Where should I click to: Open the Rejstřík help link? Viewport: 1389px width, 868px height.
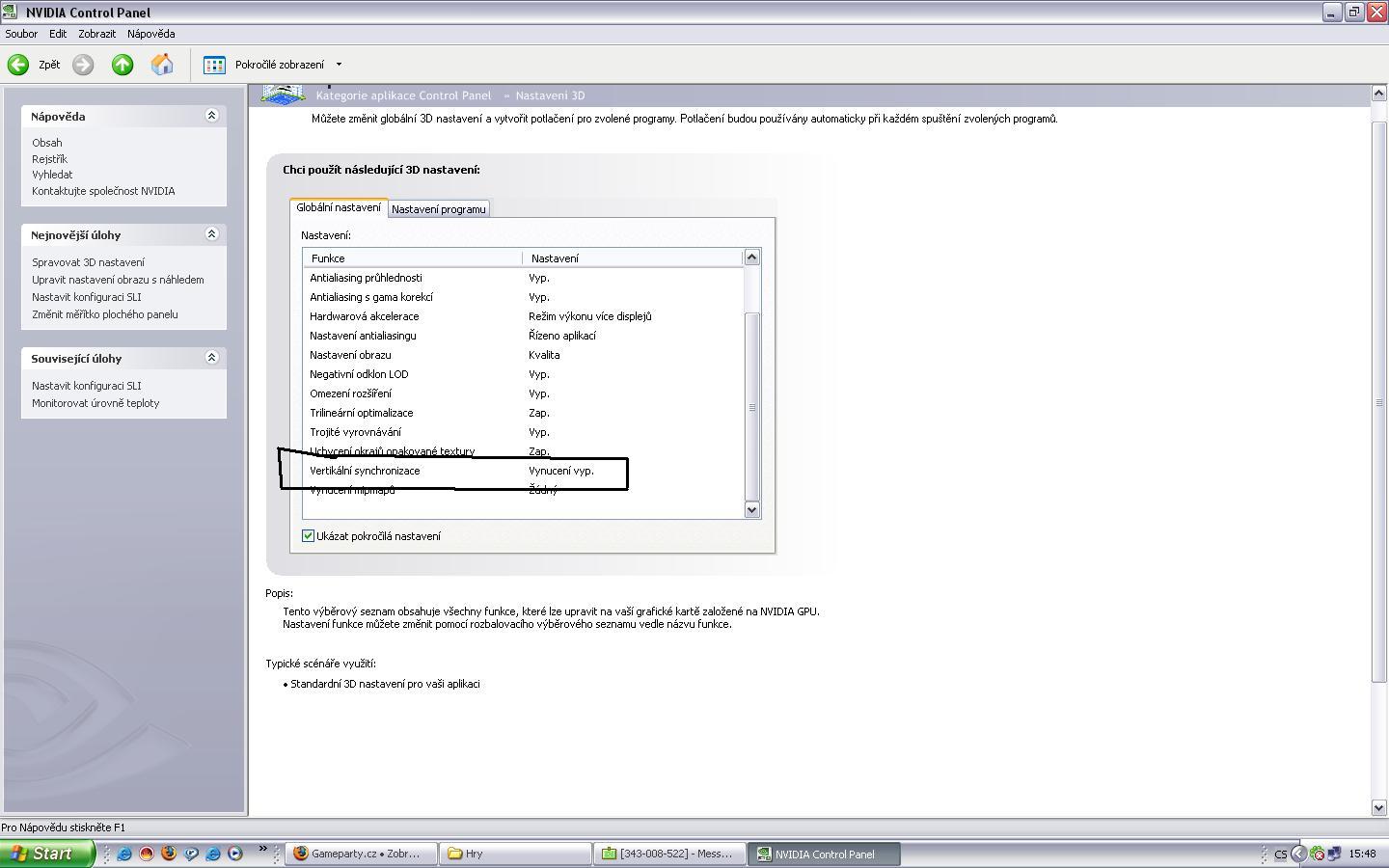pos(50,159)
